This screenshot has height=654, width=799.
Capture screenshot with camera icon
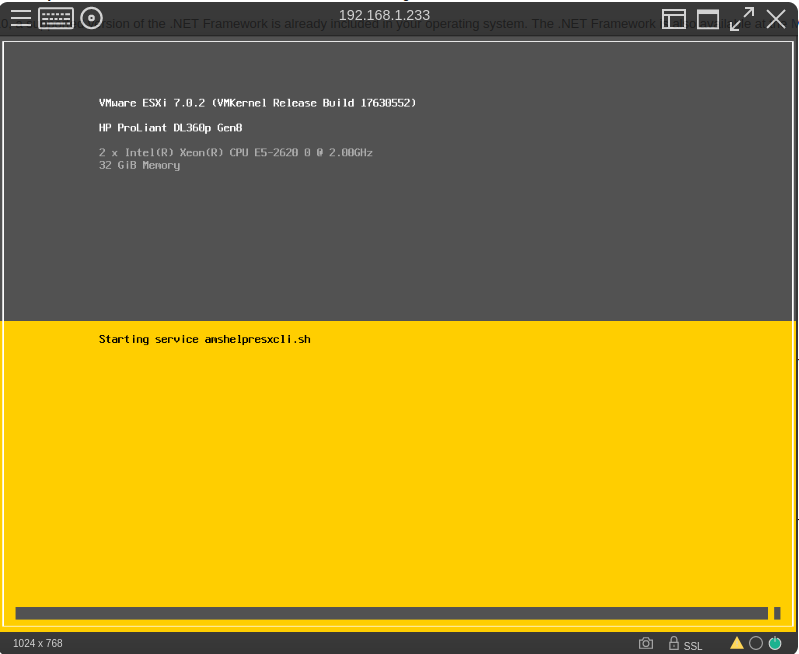646,643
